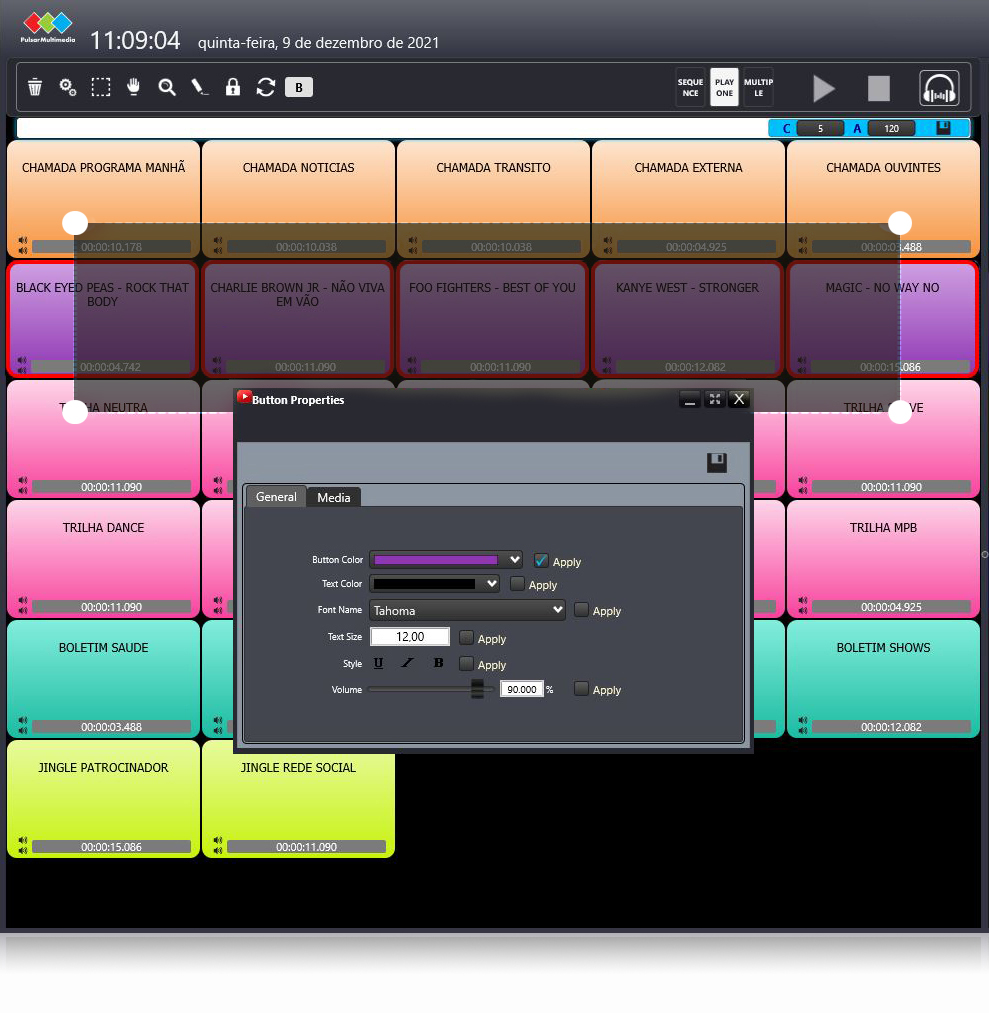Click the trash delete icon in toolbar
Viewport: 989px width, 1013px height.
pos(35,87)
